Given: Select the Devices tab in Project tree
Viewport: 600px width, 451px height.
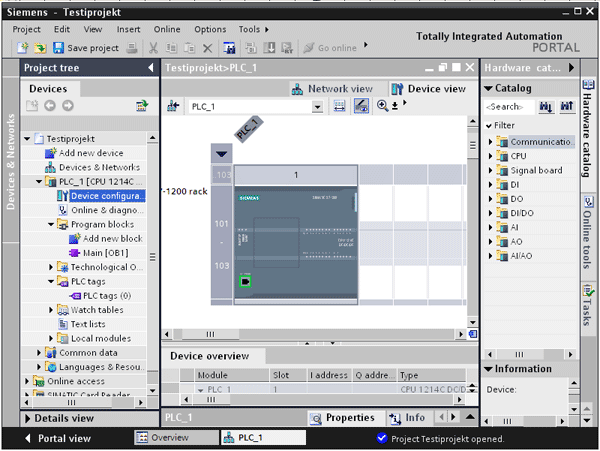Looking at the screenshot, I should (48, 89).
